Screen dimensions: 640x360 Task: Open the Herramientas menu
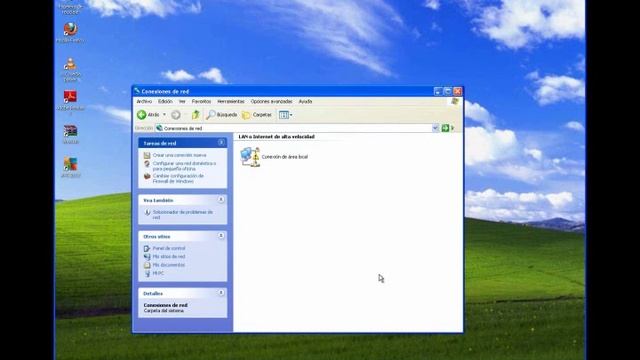coord(231,101)
